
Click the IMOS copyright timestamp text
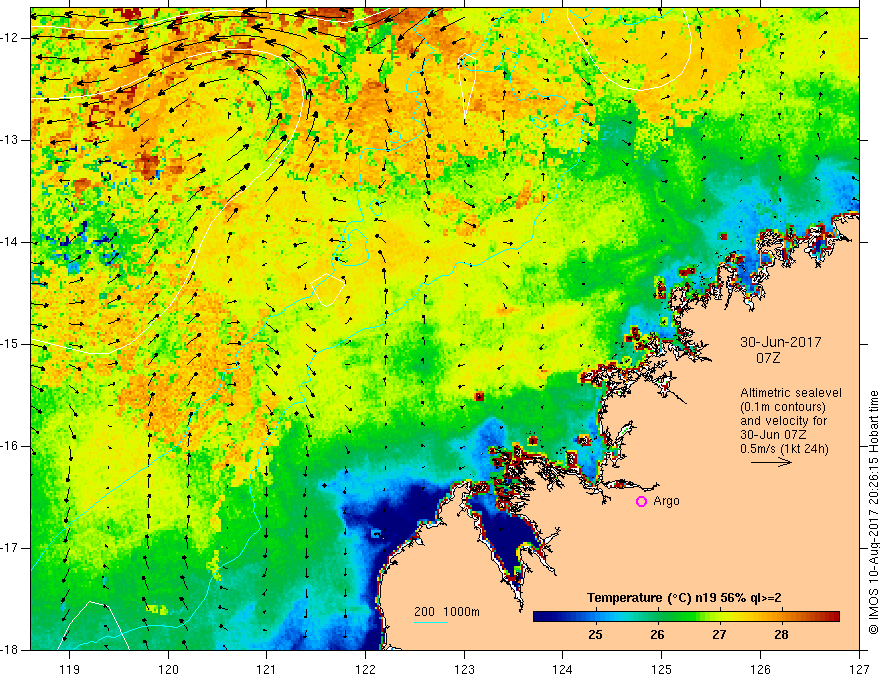coord(873,512)
